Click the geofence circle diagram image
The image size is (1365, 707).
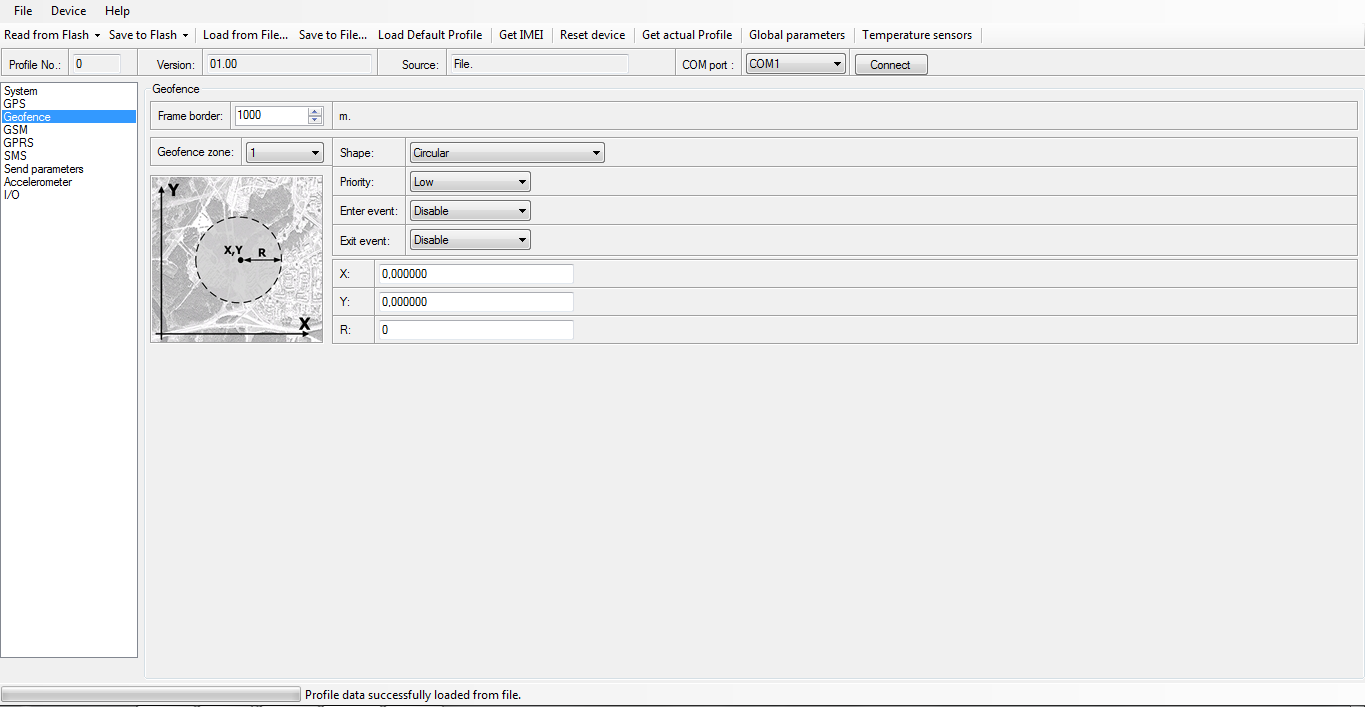237,259
